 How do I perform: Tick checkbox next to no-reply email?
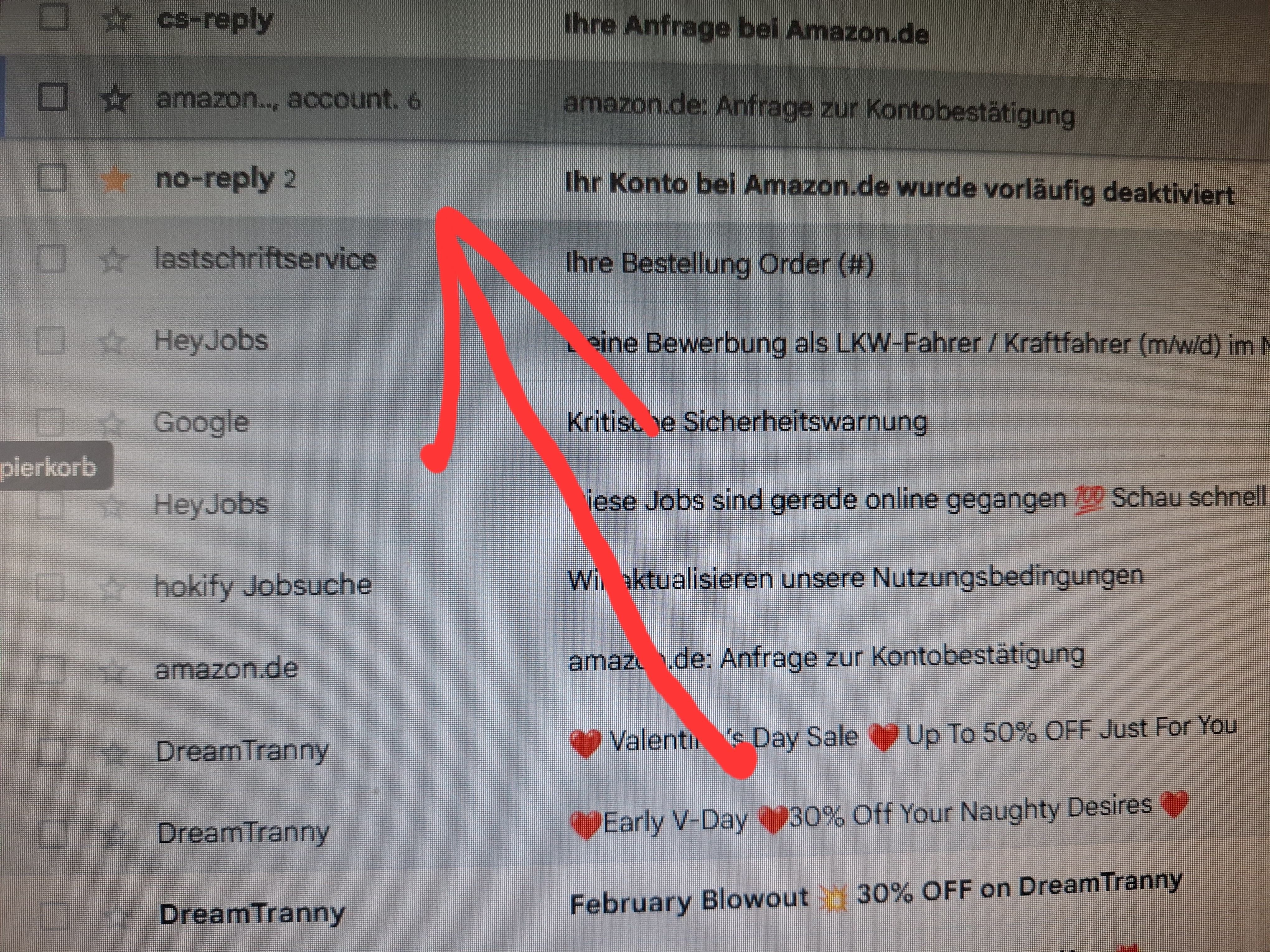(52, 177)
